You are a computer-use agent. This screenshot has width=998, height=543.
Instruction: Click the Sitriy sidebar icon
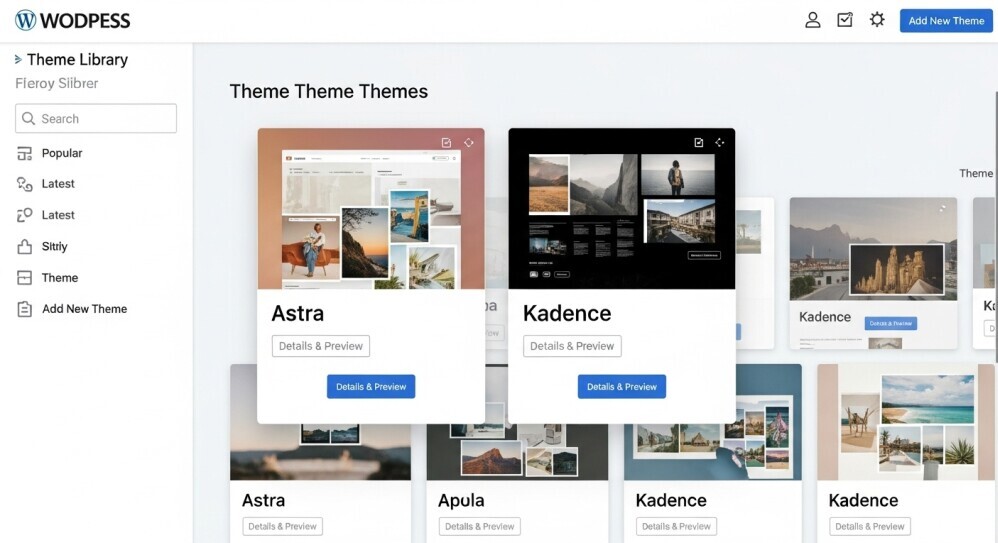[x=24, y=246]
